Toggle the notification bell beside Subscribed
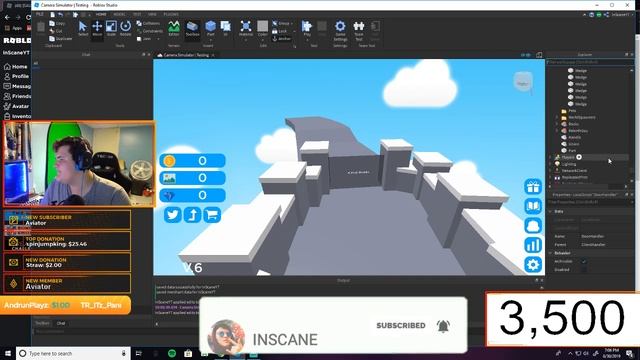The image size is (640, 360). click(443, 326)
